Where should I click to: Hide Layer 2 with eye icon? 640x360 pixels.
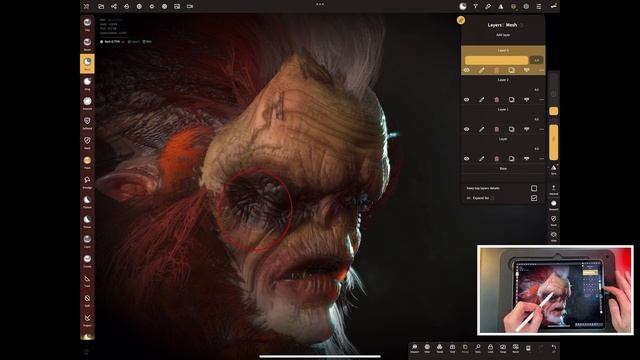click(467, 100)
